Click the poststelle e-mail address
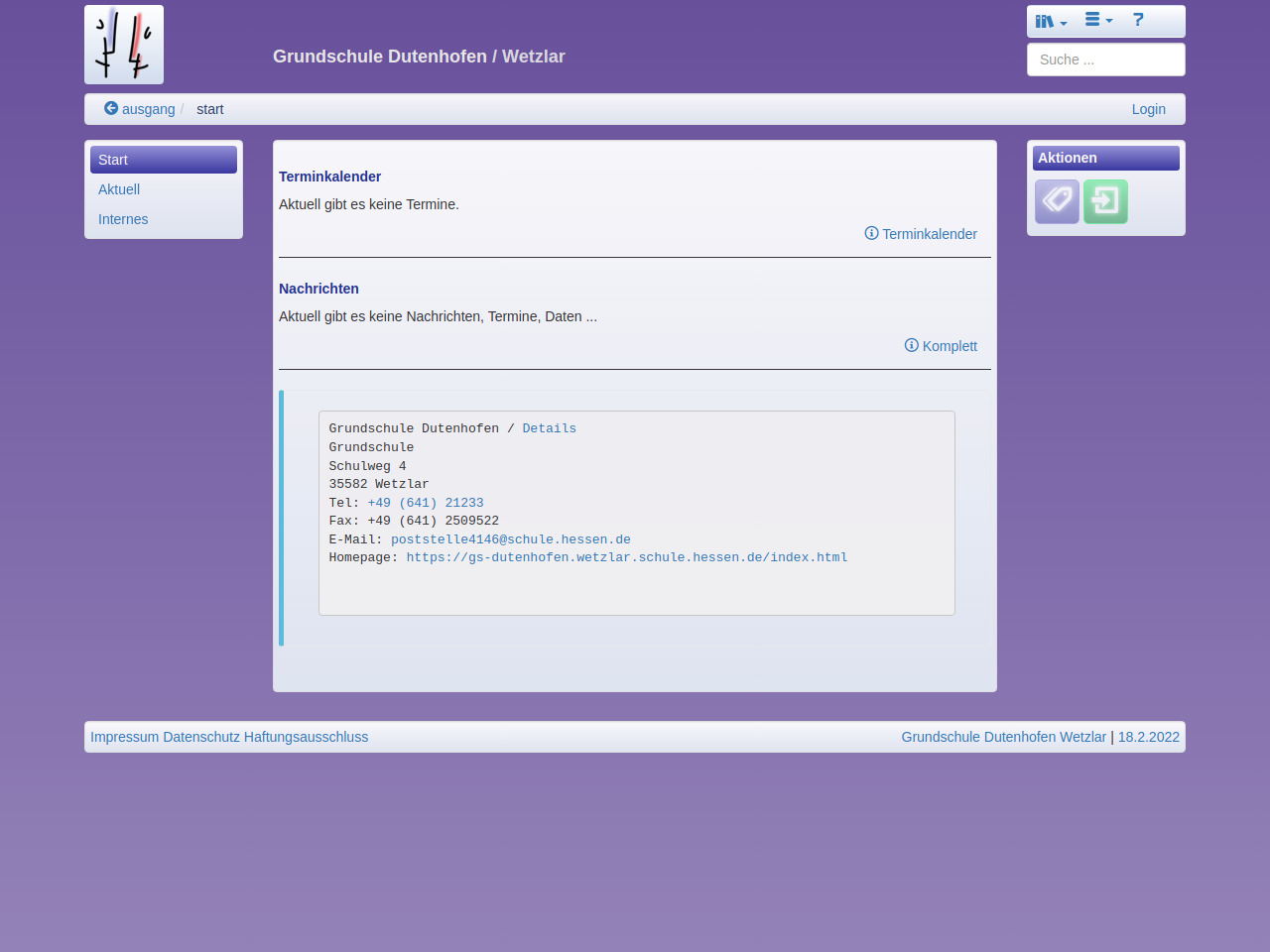The height and width of the screenshot is (952, 1270). click(x=510, y=539)
